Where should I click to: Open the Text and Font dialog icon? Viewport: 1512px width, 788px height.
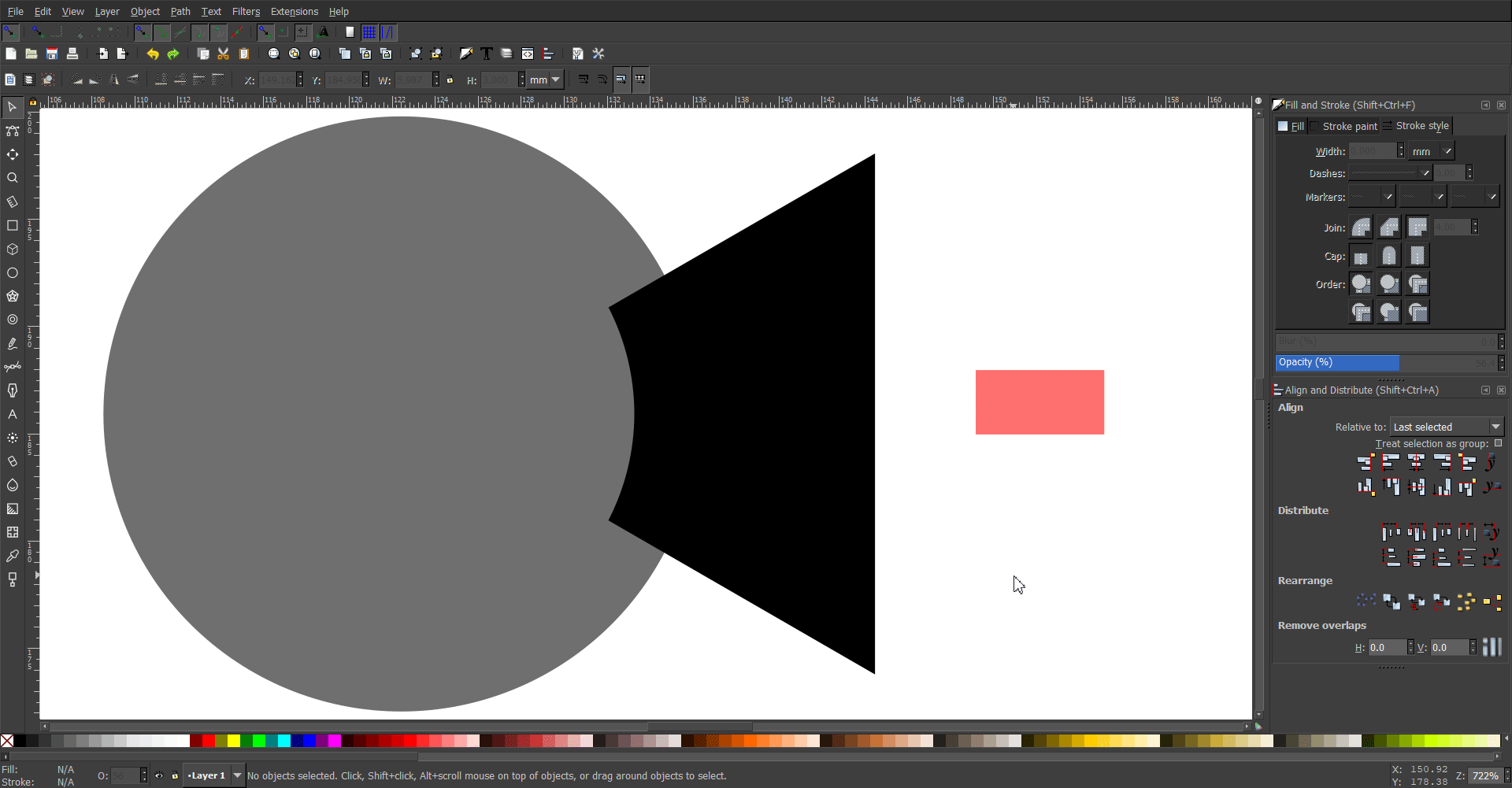[x=486, y=54]
